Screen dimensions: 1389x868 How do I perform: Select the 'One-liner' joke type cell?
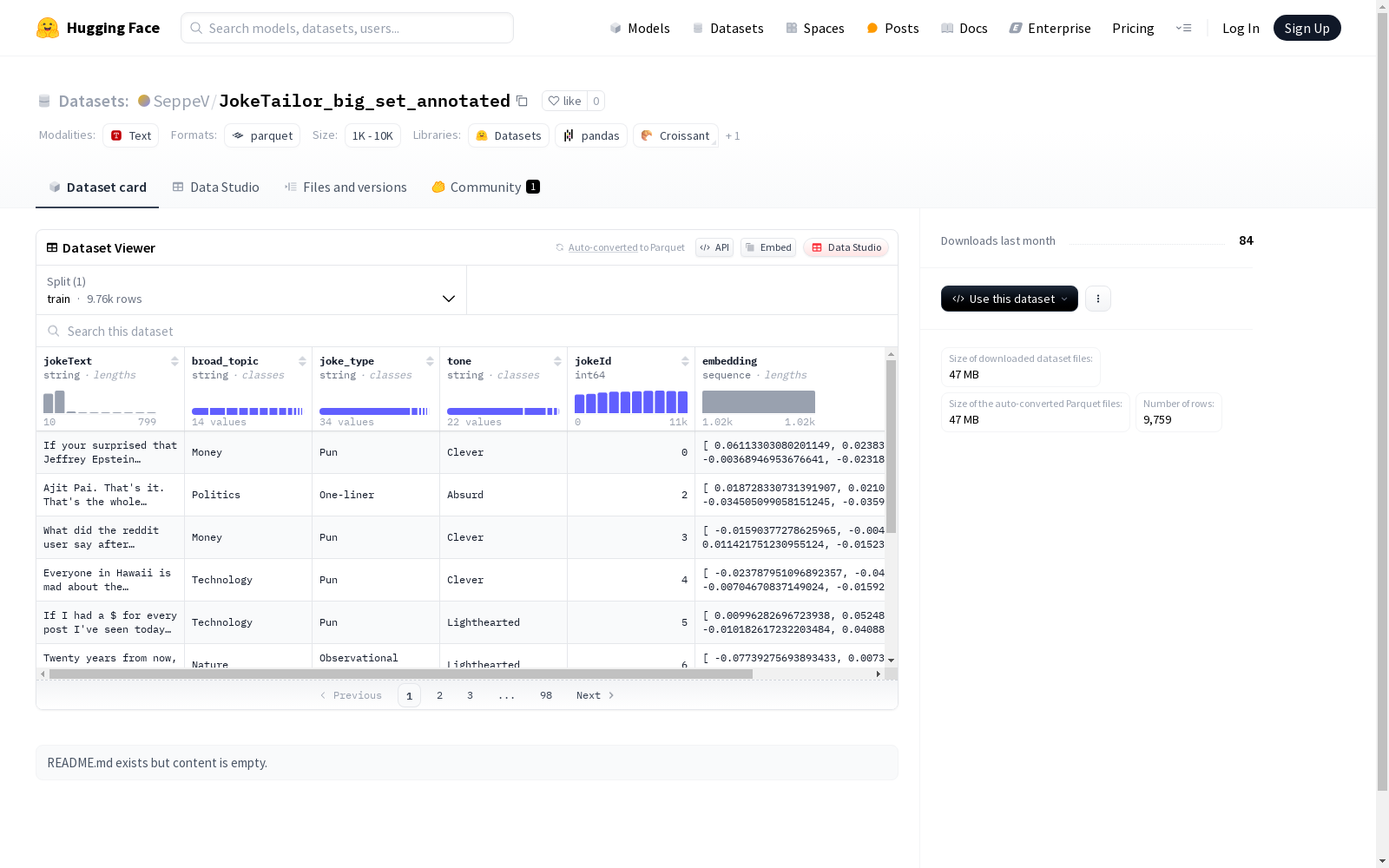pyautogui.click(x=376, y=495)
